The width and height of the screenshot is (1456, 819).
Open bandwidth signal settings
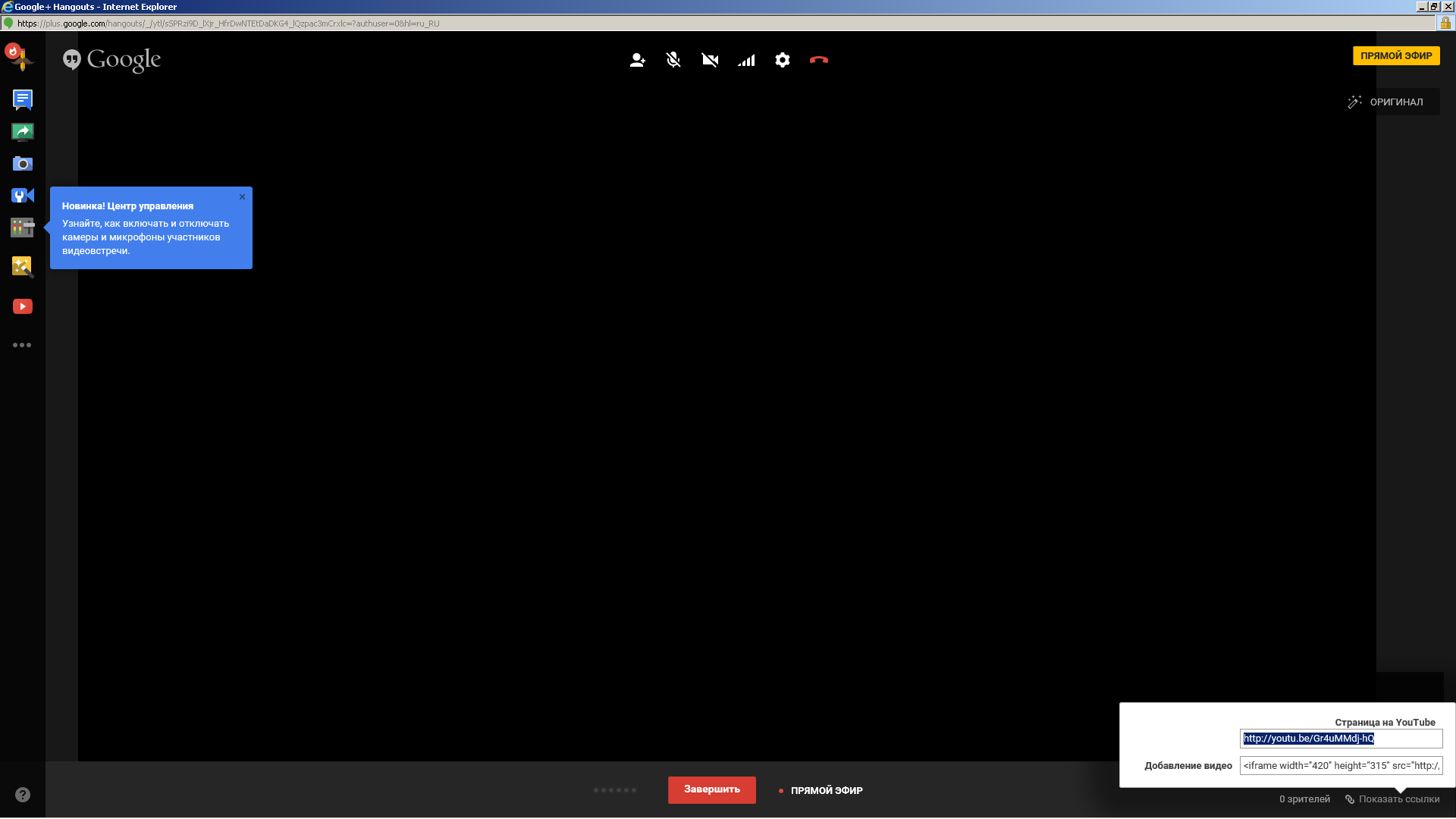746,60
